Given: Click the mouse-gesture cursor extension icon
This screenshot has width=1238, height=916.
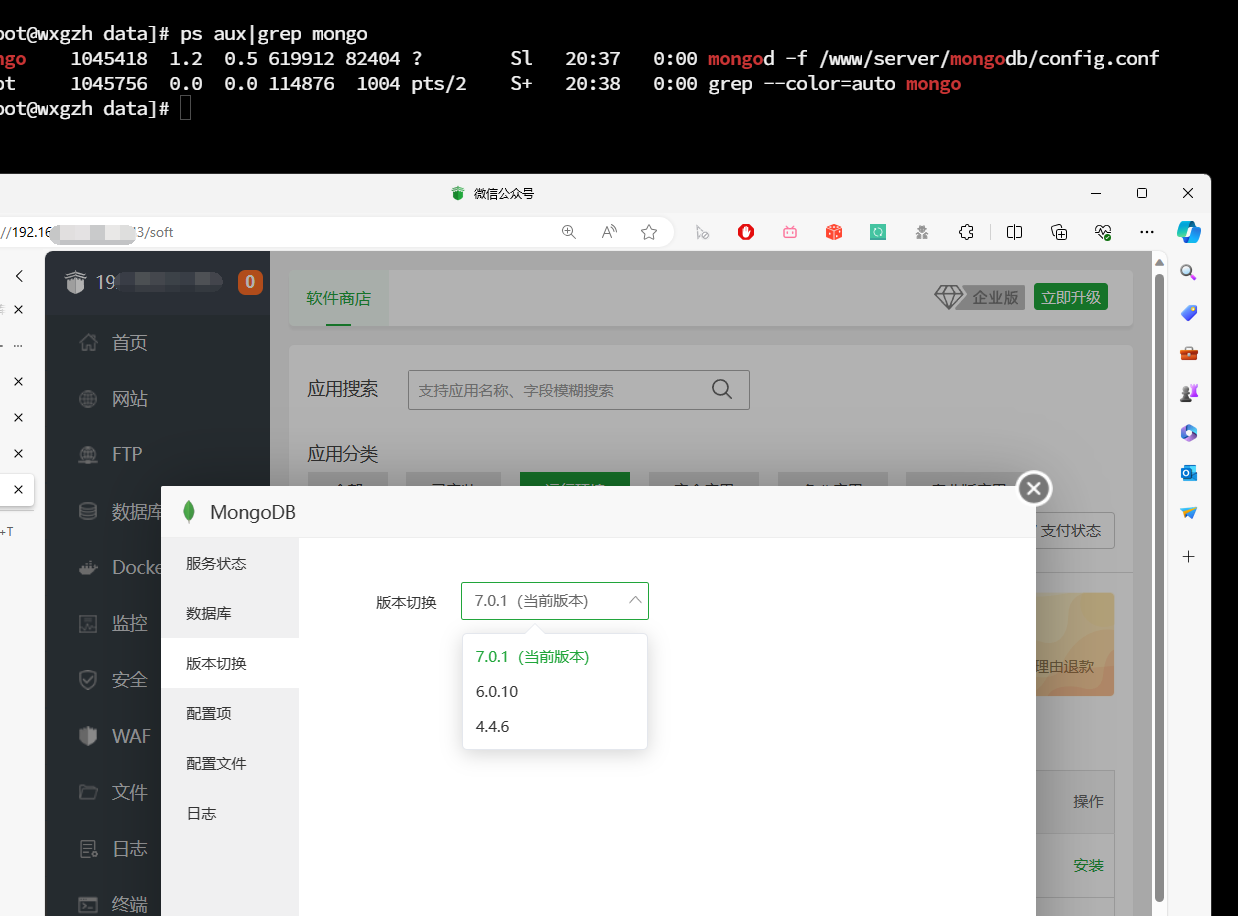Looking at the screenshot, I should (702, 232).
